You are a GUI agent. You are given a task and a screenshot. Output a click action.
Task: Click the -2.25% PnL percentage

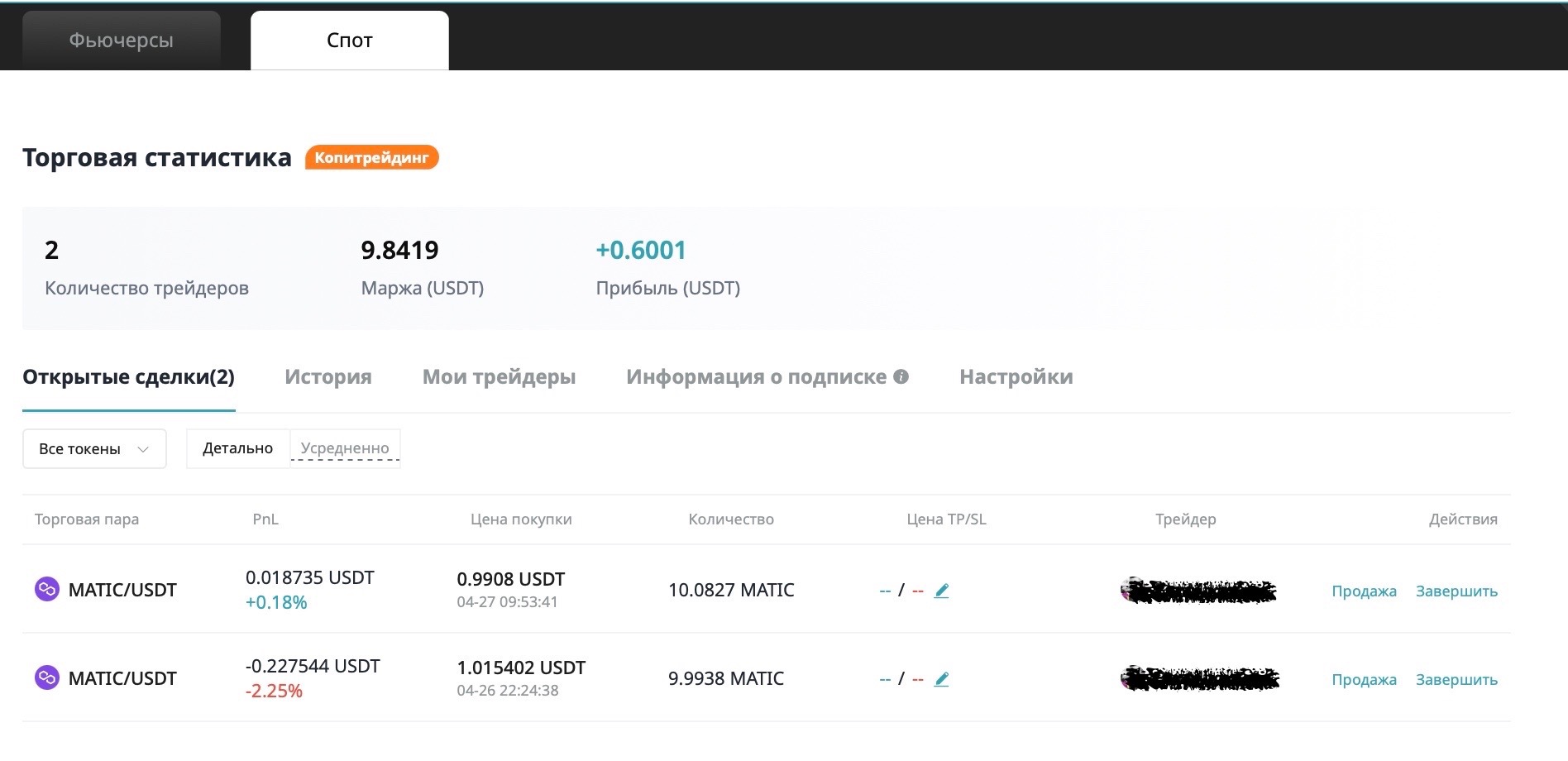click(x=274, y=692)
